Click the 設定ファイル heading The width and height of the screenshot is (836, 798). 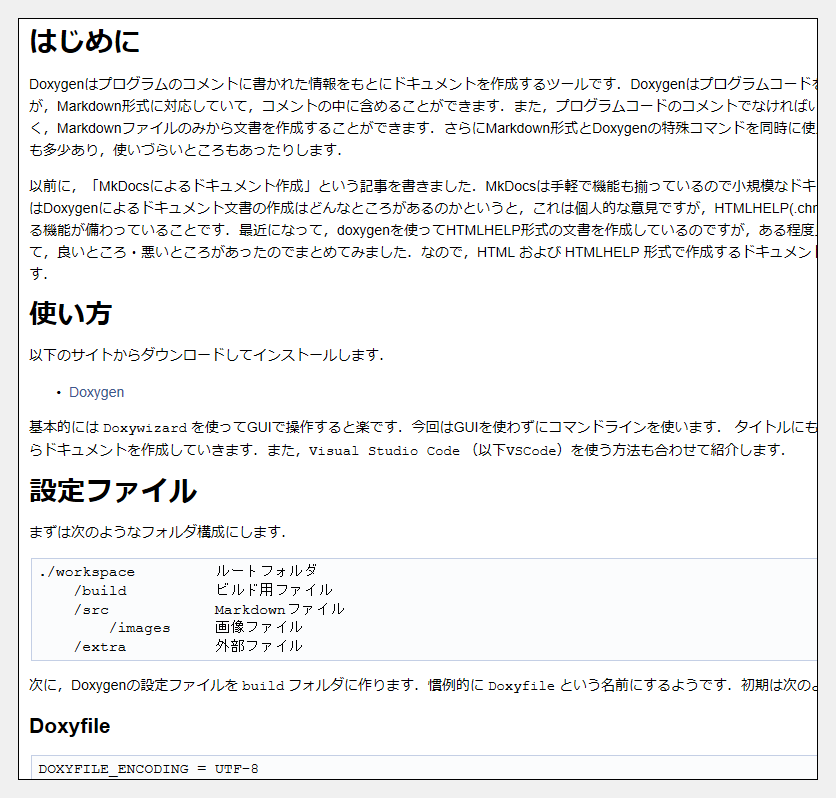[113, 490]
